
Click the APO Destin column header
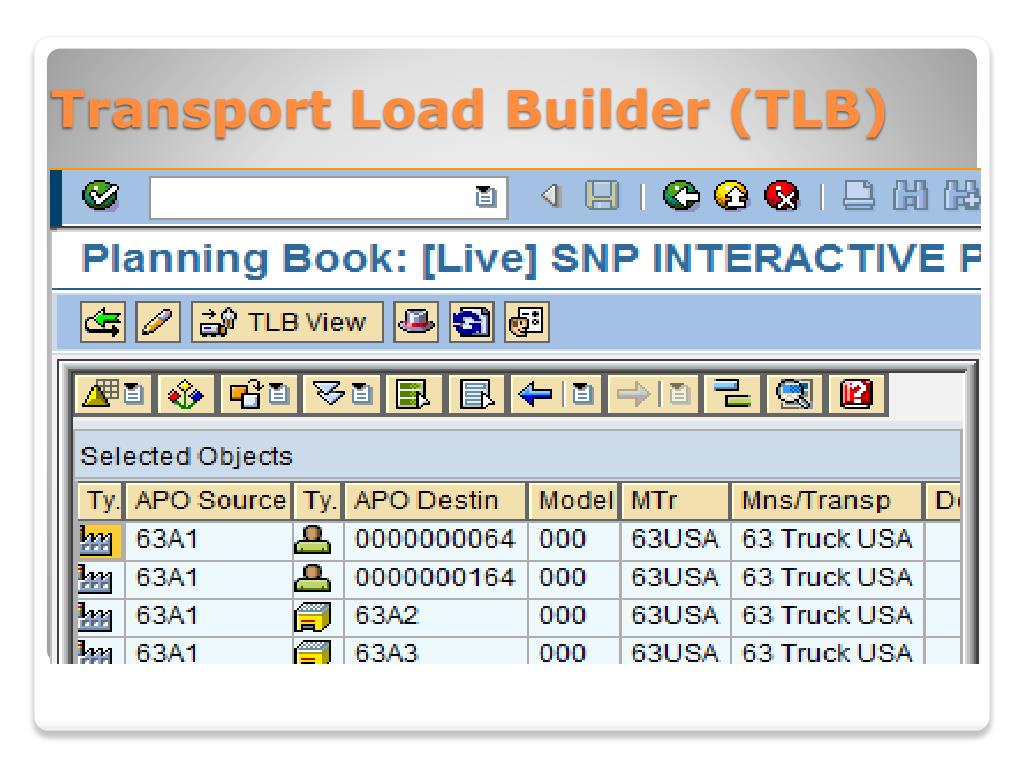click(436, 501)
